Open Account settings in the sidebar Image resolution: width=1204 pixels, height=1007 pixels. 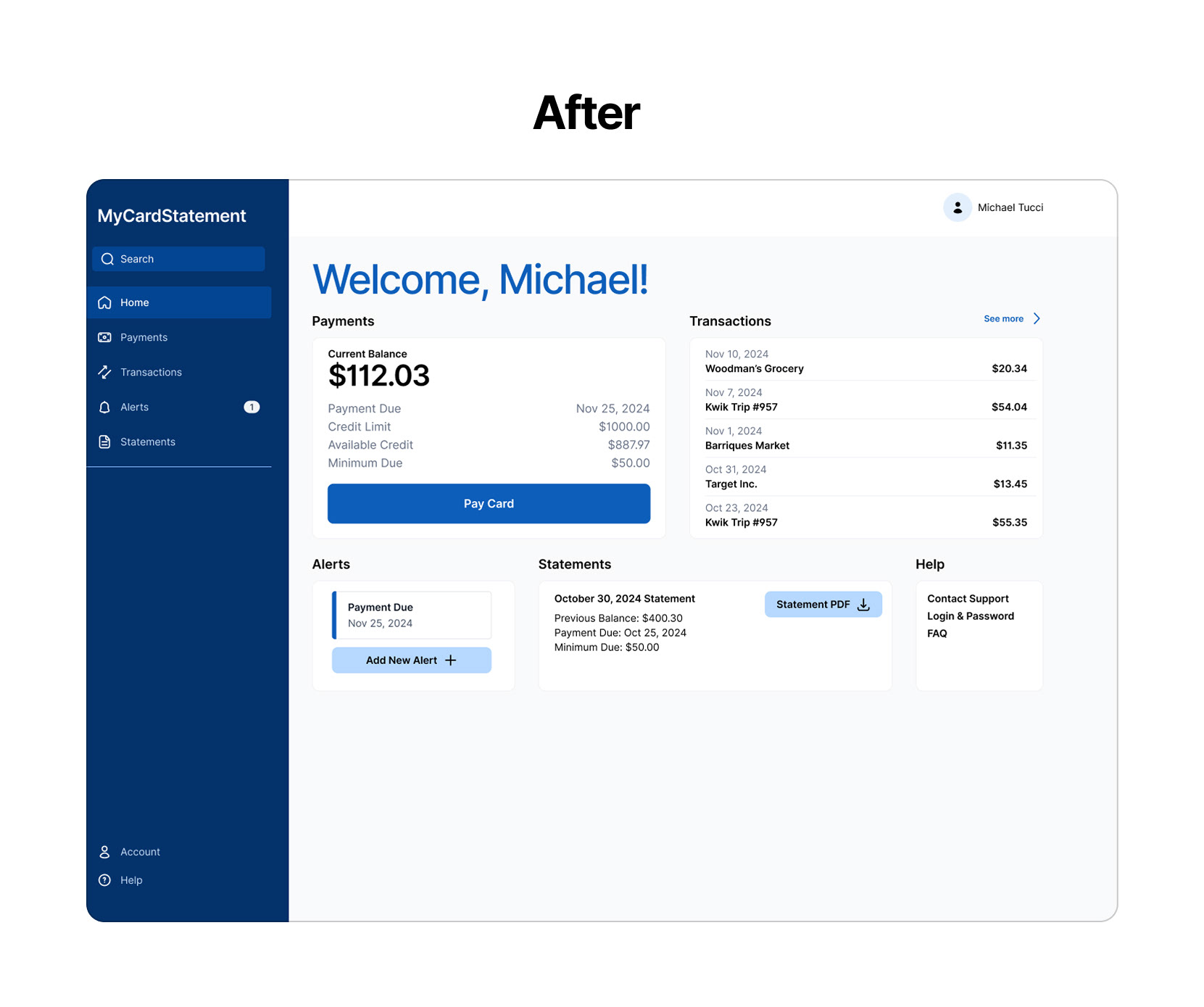tap(129, 852)
